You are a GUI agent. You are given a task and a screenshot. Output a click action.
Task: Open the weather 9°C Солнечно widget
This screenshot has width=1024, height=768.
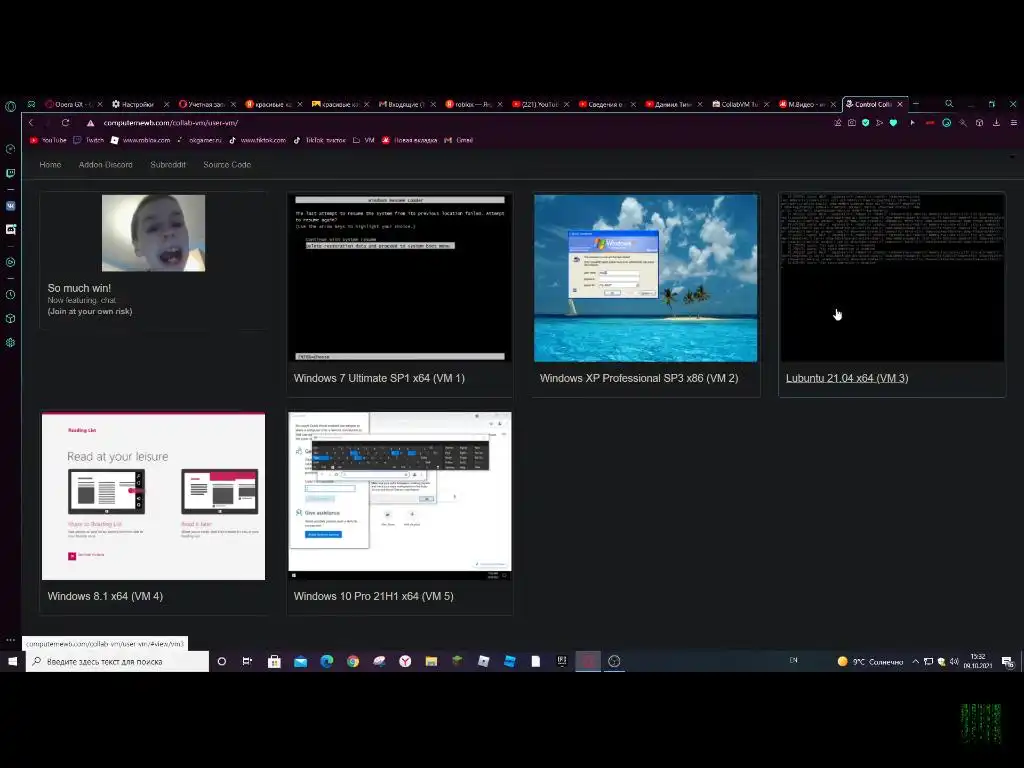pos(871,662)
